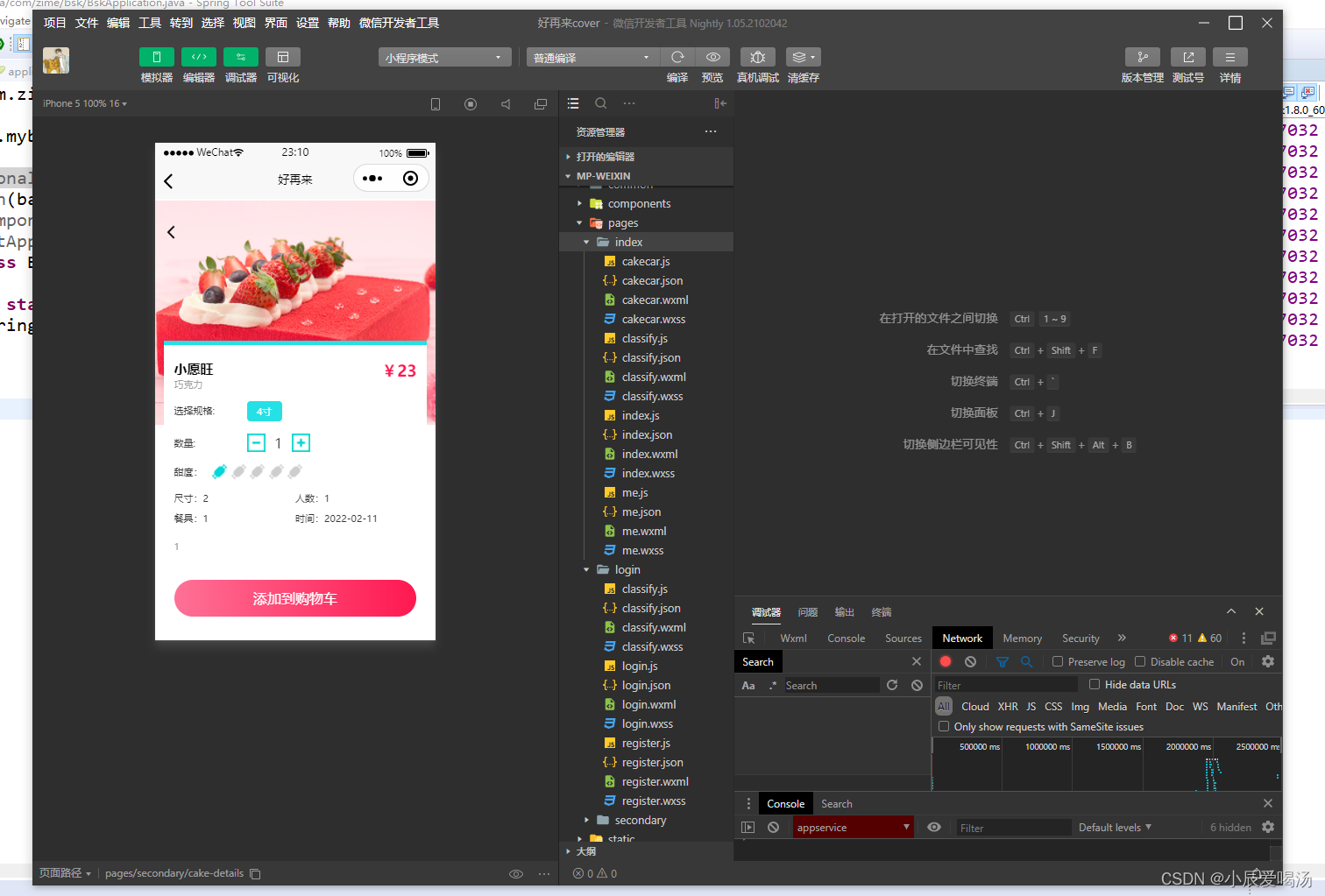Toggle the network record red button
Screen dimensions: 1325x896
click(x=946, y=662)
